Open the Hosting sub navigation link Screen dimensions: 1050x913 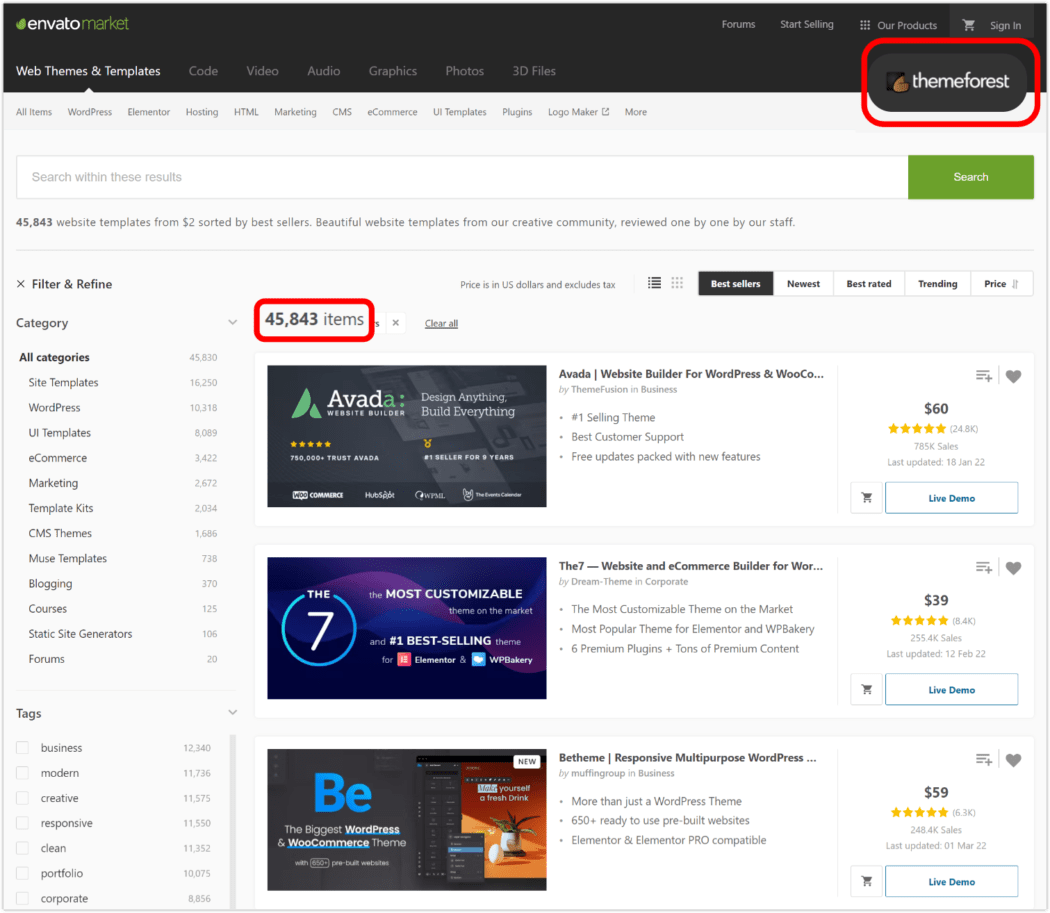tap(202, 112)
